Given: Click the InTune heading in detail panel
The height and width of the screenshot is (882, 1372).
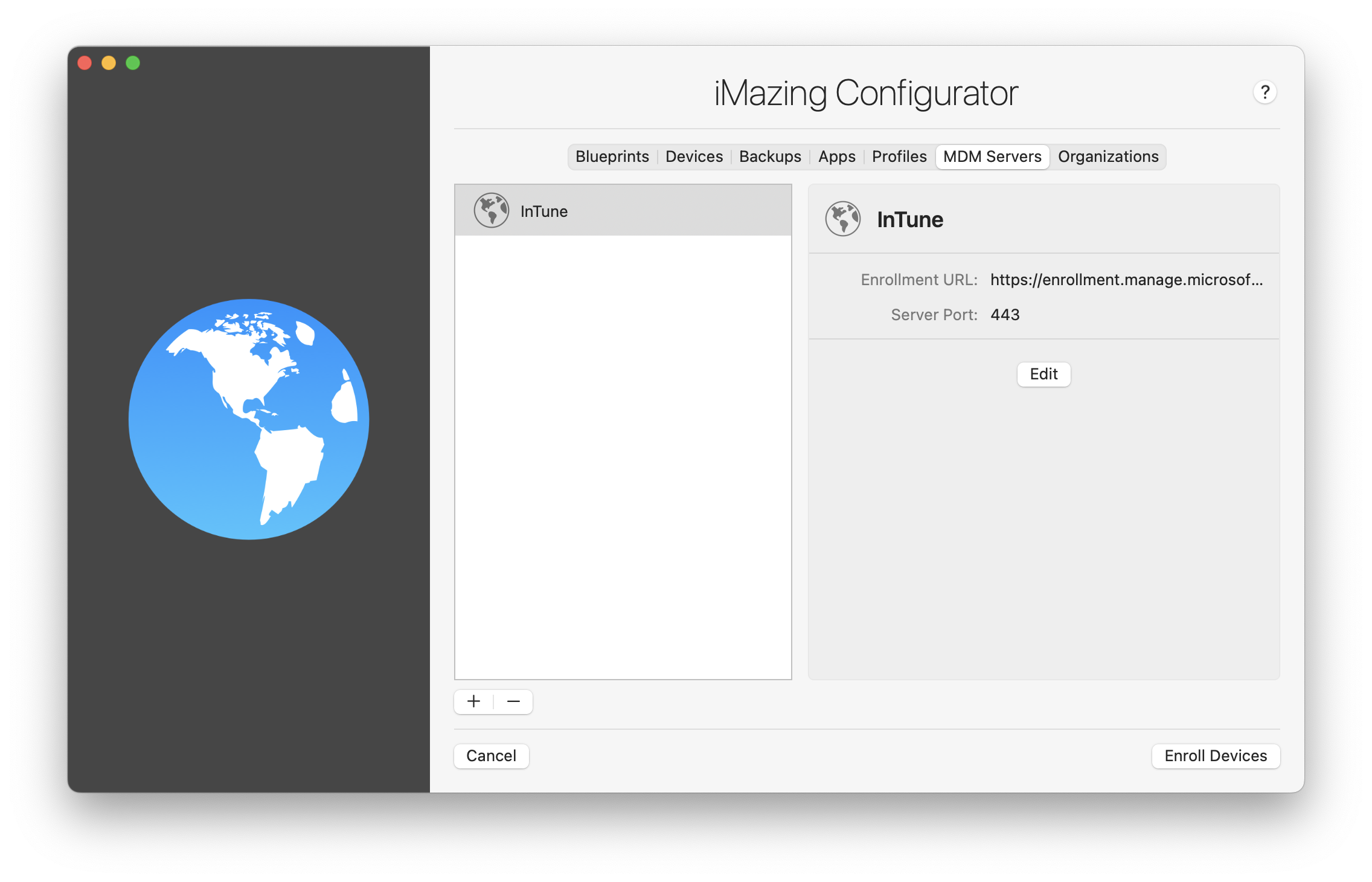Looking at the screenshot, I should [x=909, y=219].
